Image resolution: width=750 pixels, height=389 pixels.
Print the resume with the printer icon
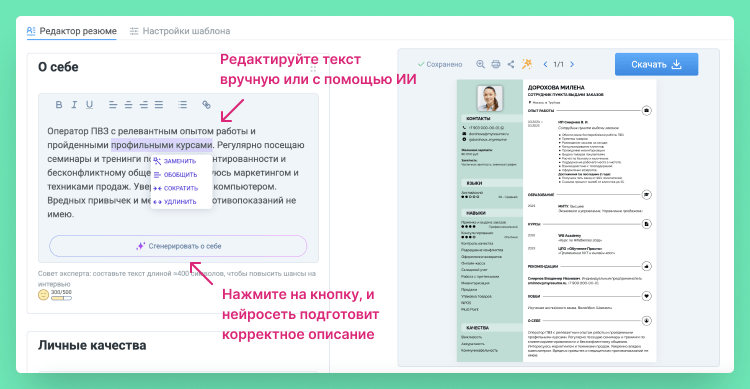(496, 64)
